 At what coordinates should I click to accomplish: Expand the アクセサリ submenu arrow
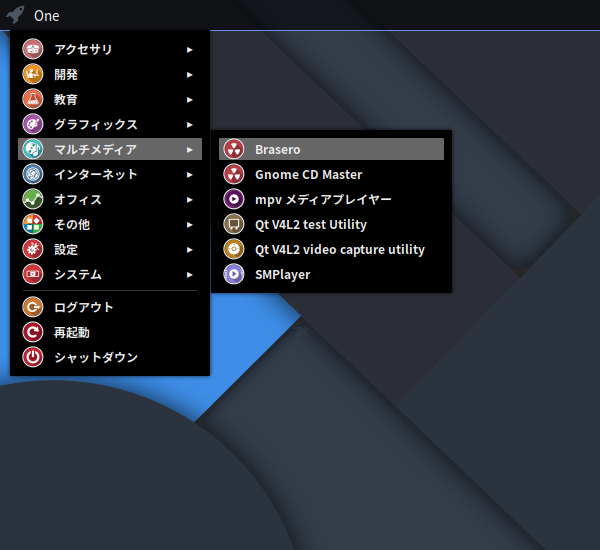point(189,49)
